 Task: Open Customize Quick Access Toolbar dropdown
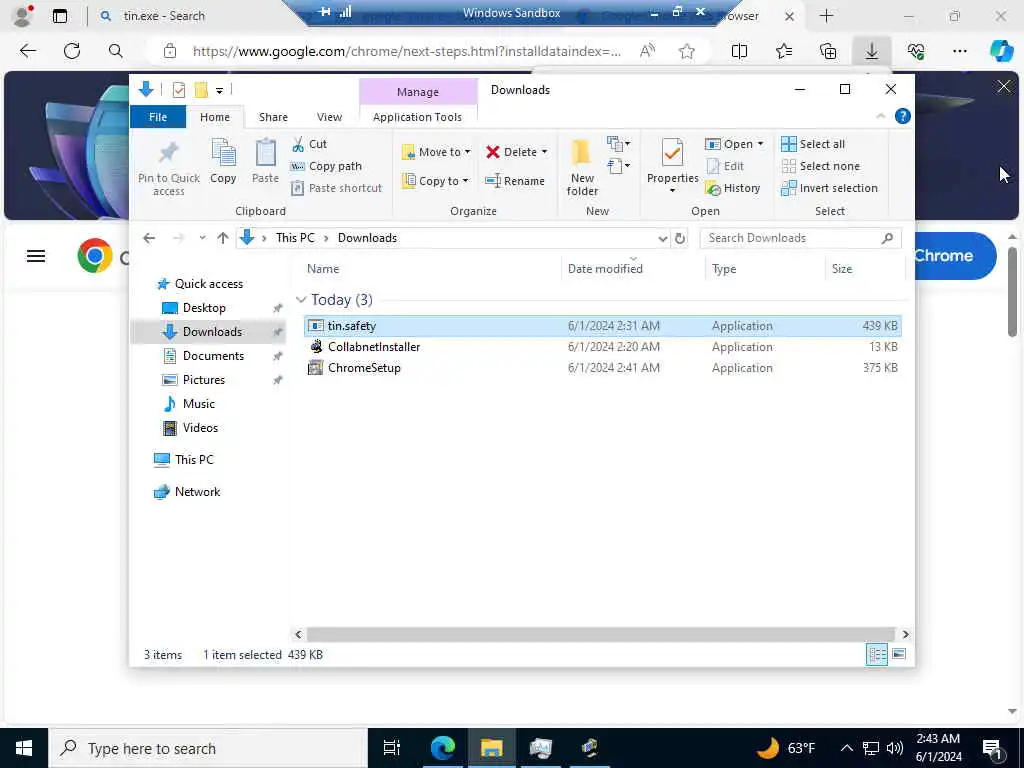[x=219, y=90]
